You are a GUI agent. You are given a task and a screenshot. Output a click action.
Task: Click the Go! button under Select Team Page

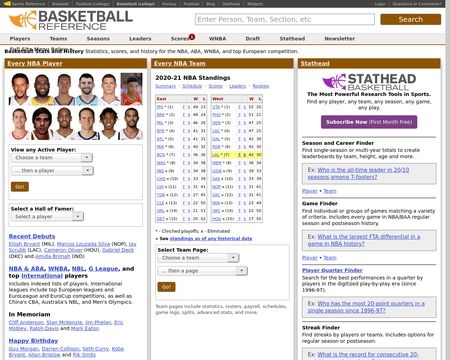coord(166,287)
